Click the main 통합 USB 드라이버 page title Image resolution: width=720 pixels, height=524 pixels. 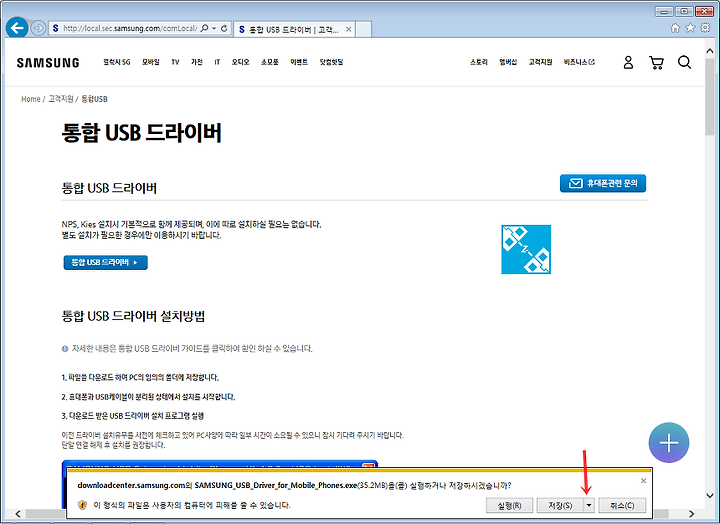coord(141,133)
